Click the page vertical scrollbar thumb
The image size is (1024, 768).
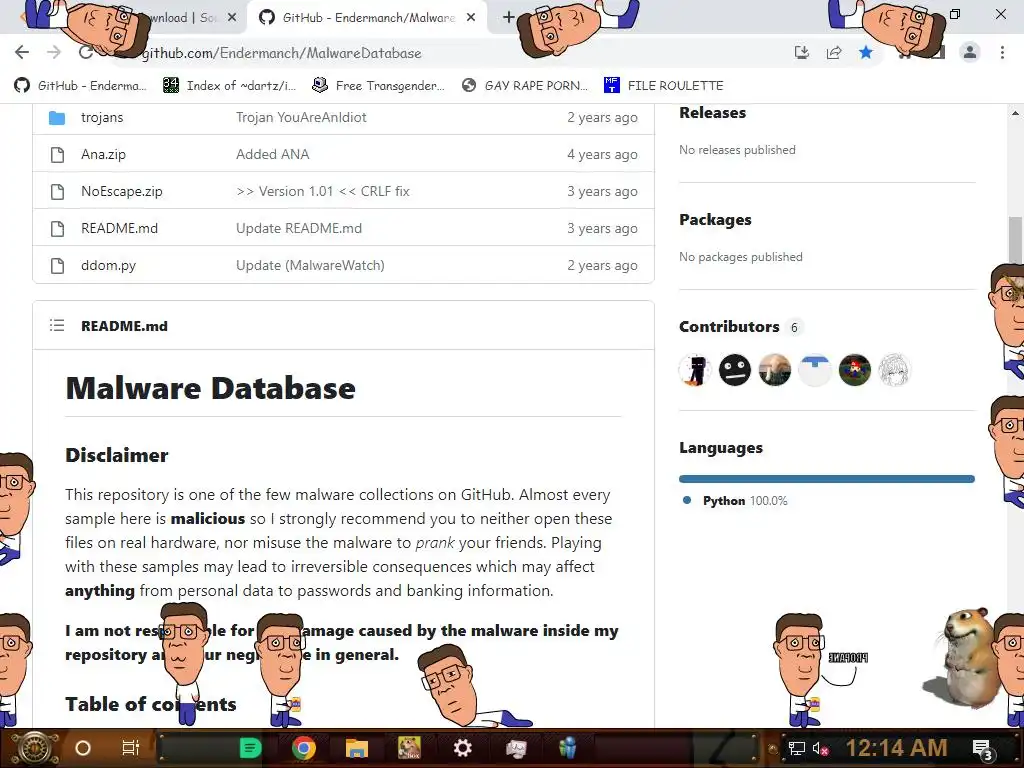[1015, 239]
